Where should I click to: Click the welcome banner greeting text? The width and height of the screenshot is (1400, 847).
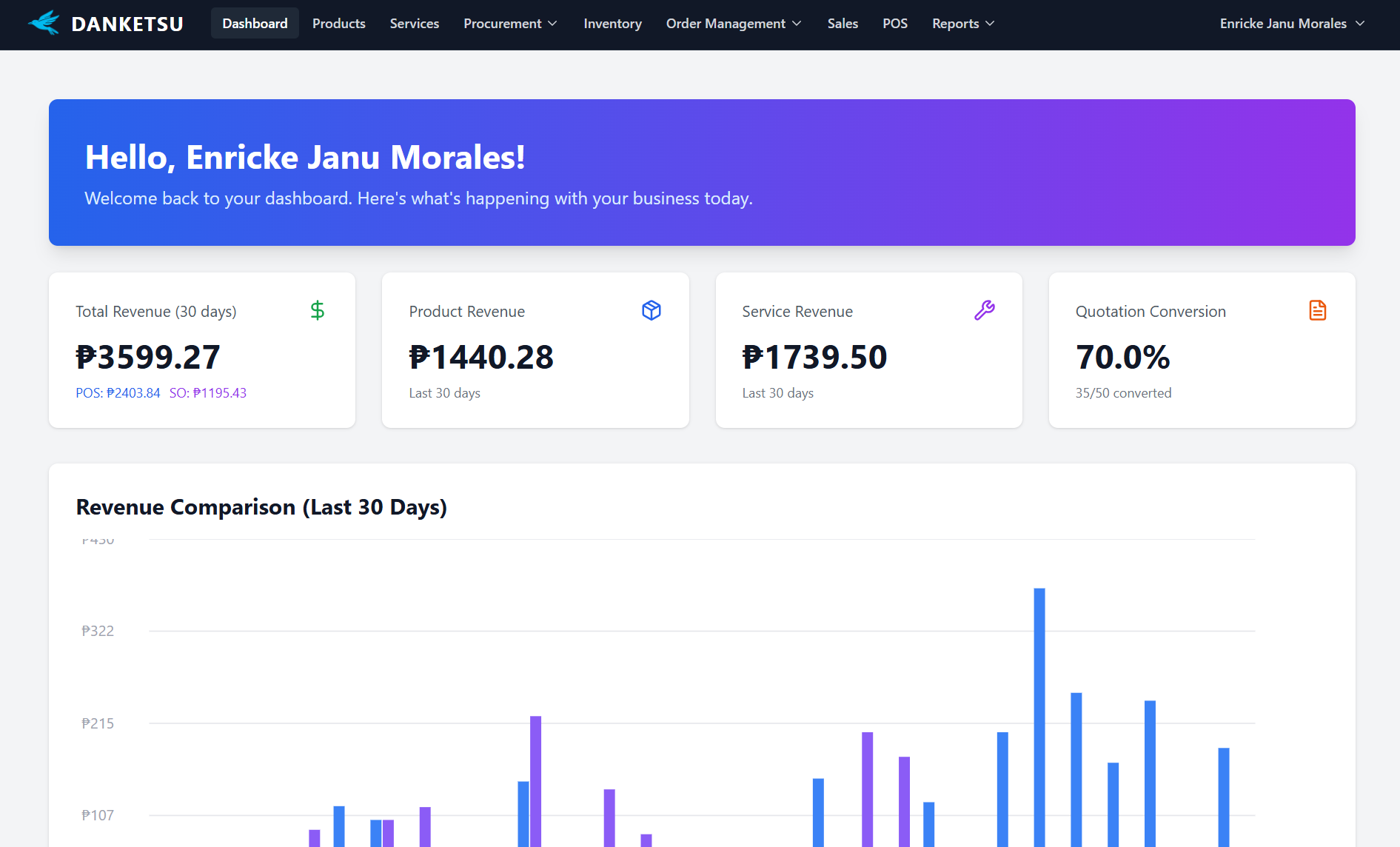click(305, 157)
